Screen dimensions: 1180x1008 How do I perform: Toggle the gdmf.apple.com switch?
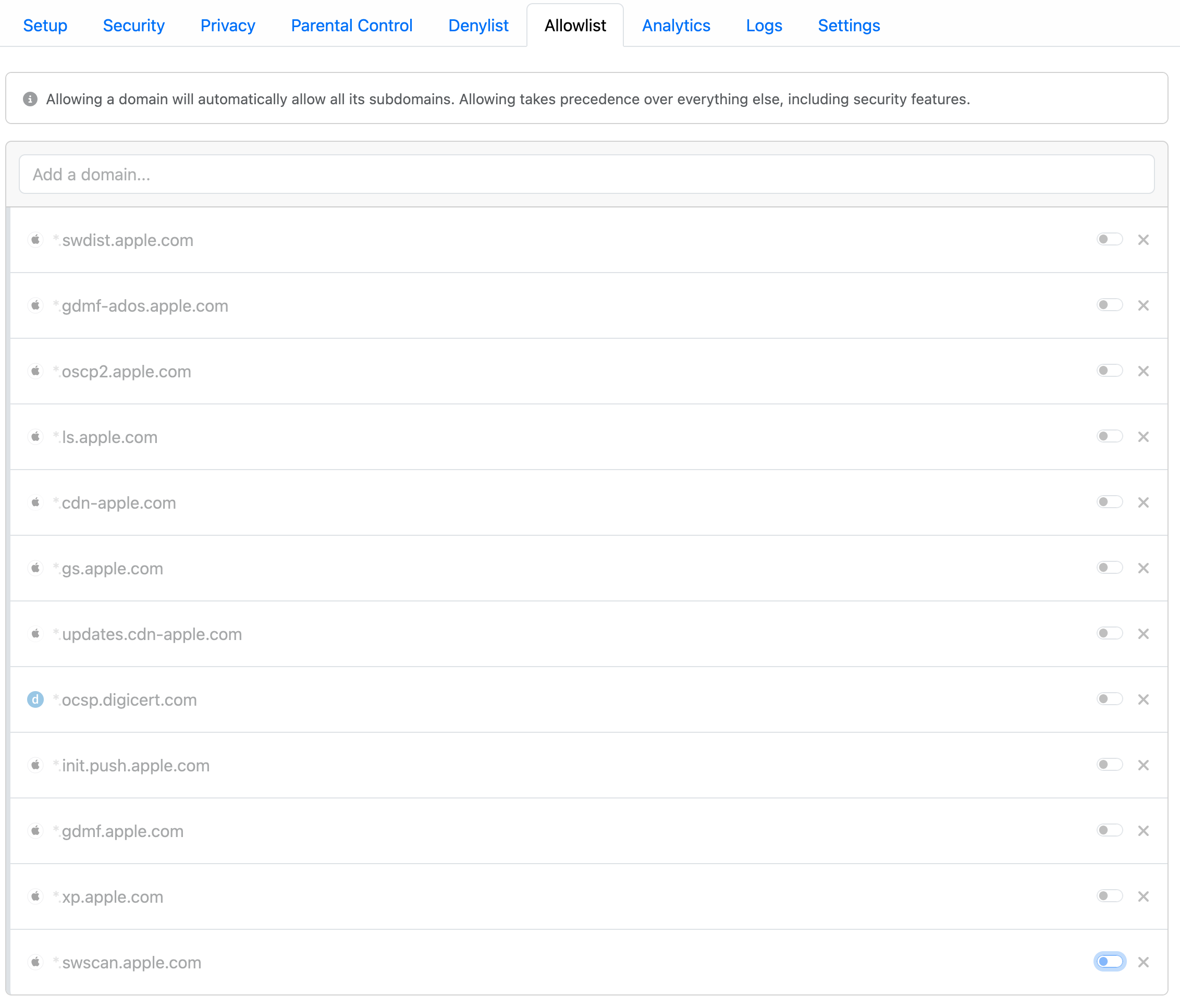tap(1110, 831)
